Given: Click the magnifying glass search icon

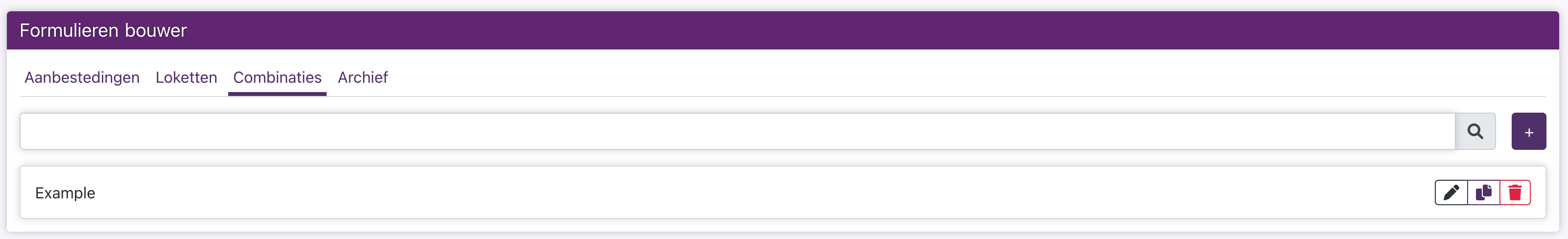Looking at the screenshot, I should [x=1475, y=131].
